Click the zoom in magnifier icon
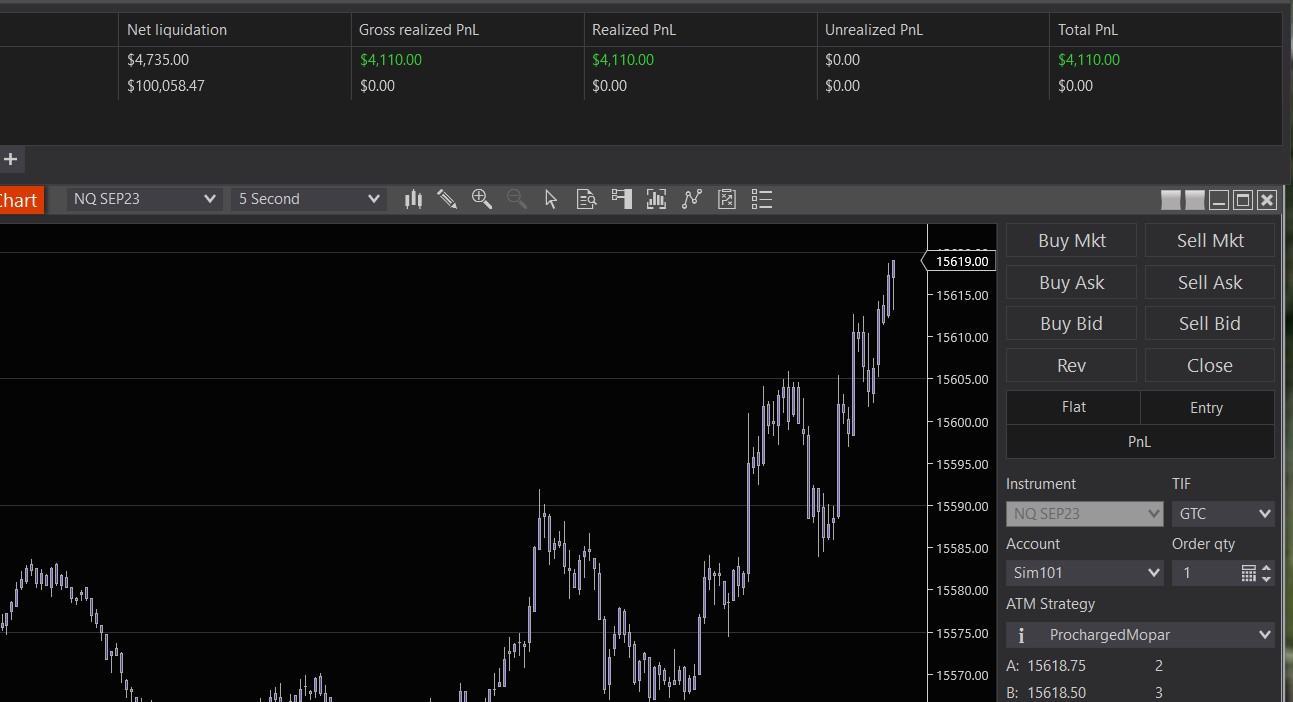 482,199
